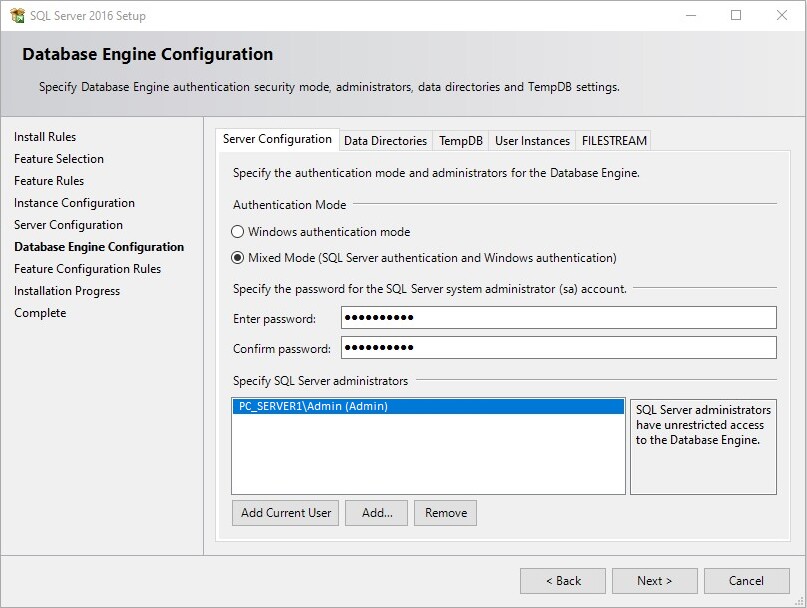Image resolution: width=807 pixels, height=608 pixels.
Task: Remove the selected SQL Server administrator
Action: (x=445, y=513)
